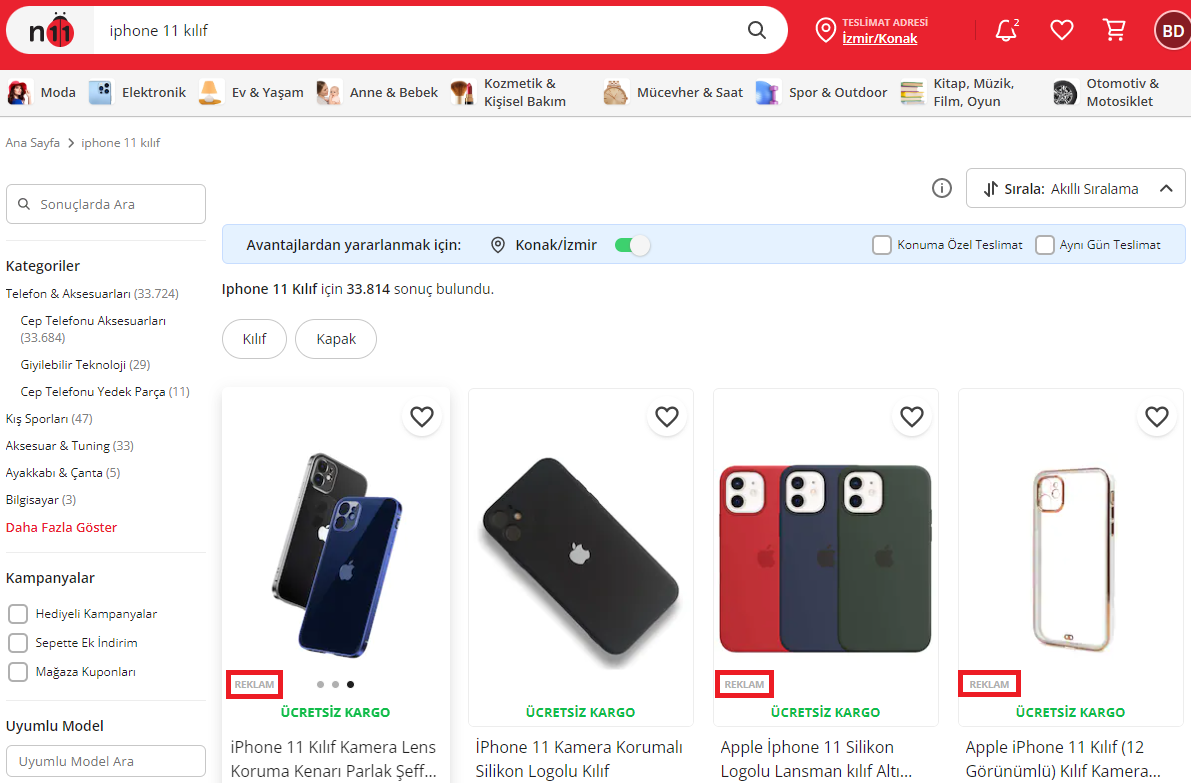Expand categories with Daha Fazla Göster
Image resolution: width=1191 pixels, height=783 pixels.
coord(62,527)
